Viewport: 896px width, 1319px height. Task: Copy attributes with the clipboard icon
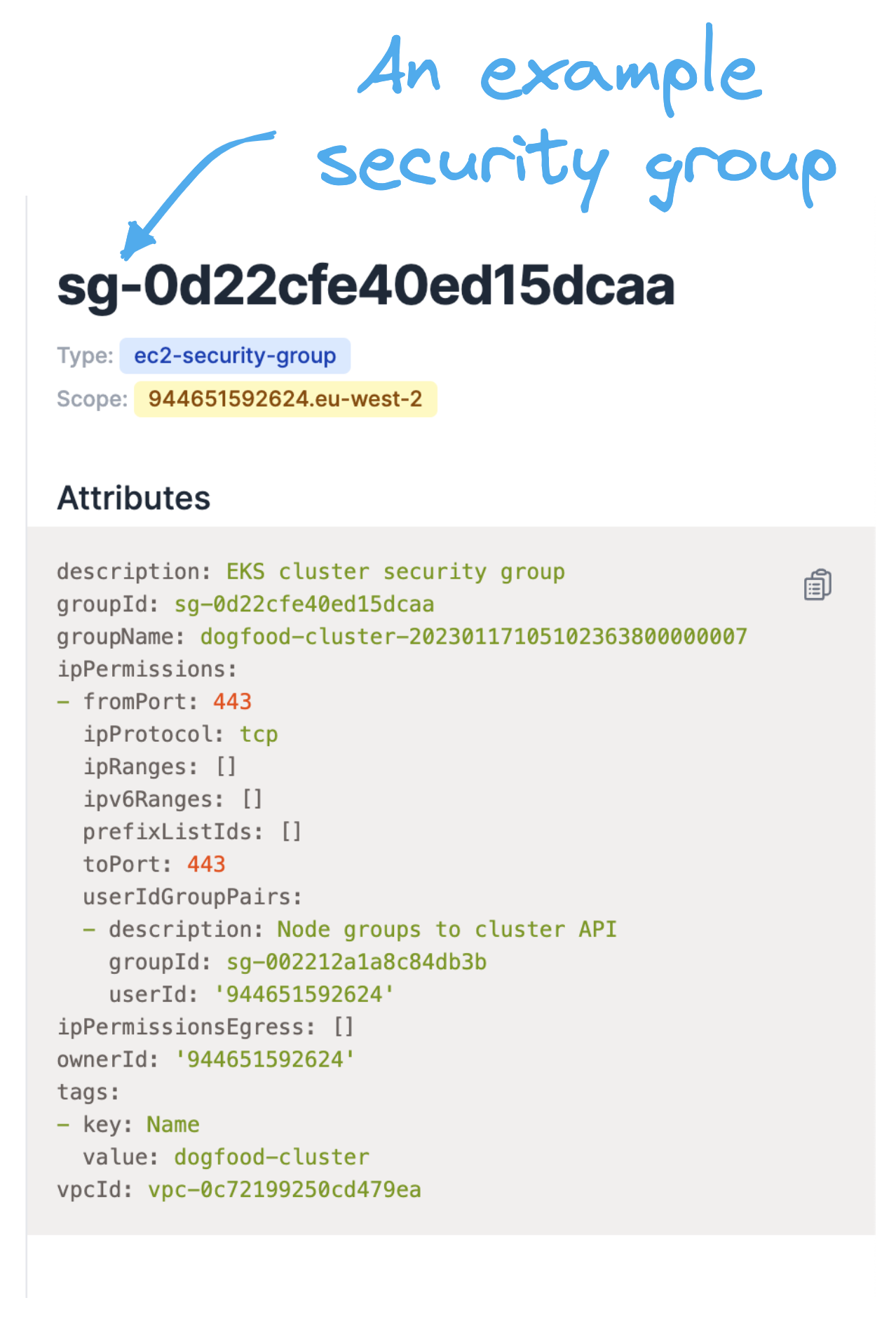(817, 585)
